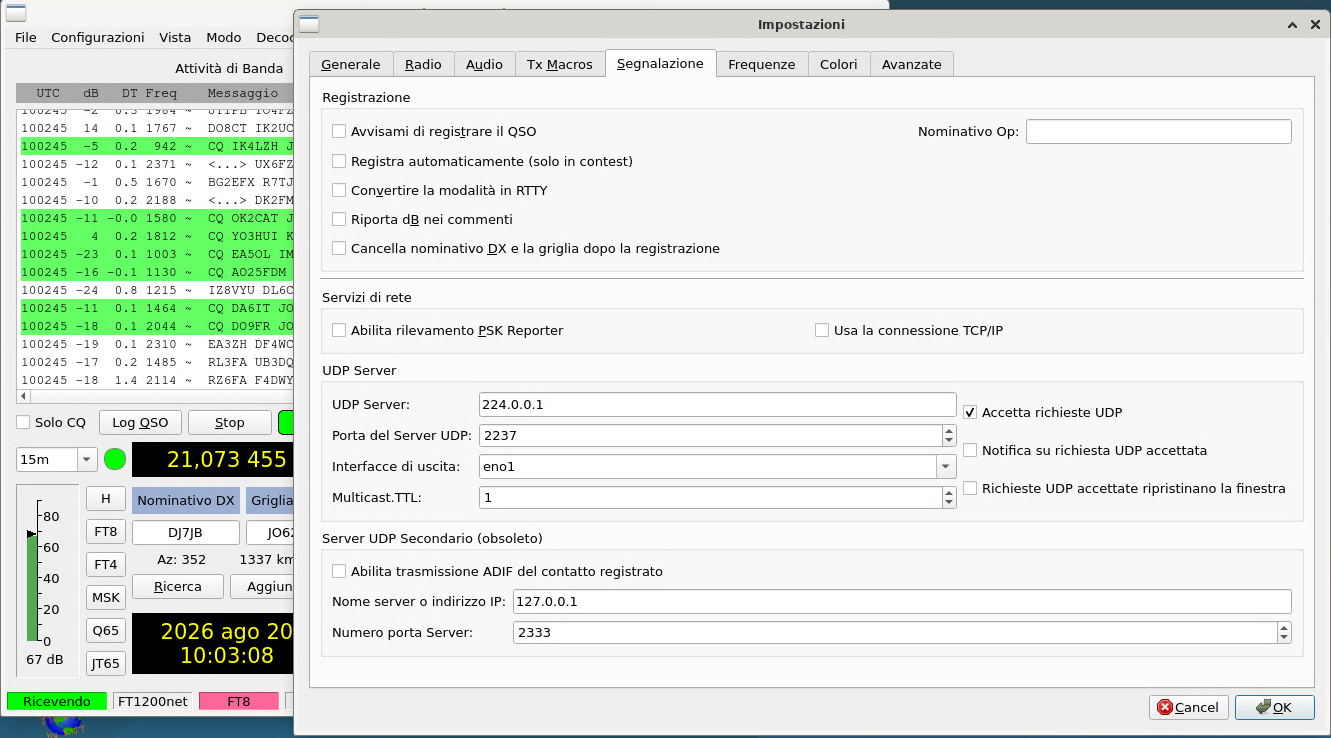Click the FT1200net status bar label

(x=153, y=701)
